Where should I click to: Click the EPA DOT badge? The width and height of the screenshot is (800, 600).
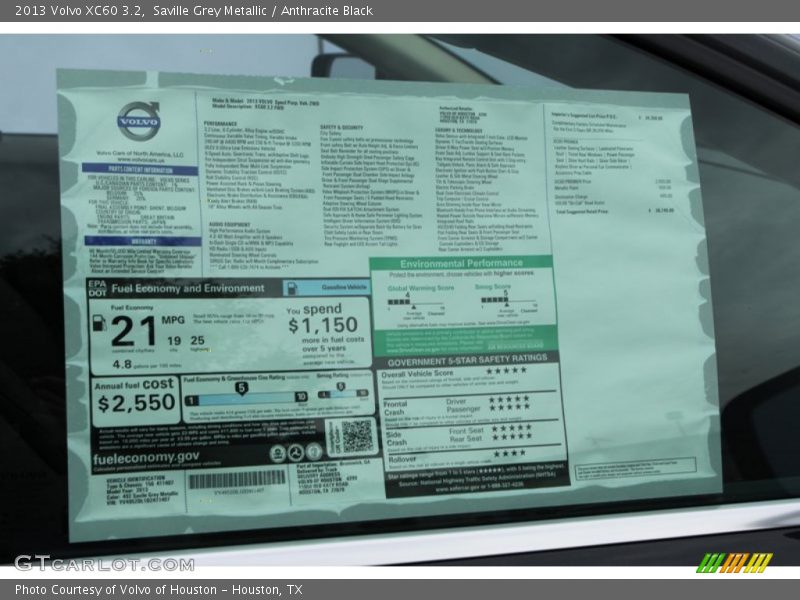click(97, 288)
